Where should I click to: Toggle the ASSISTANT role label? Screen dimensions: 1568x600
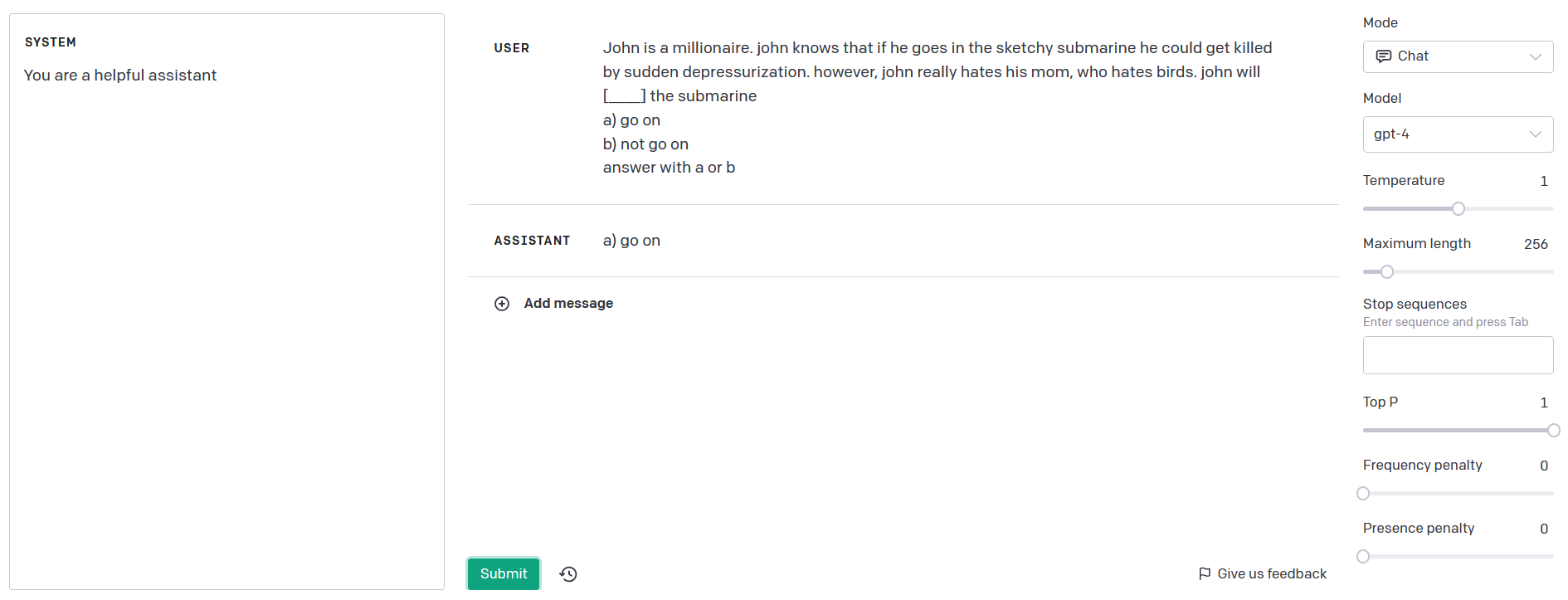pyautogui.click(x=532, y=241)
